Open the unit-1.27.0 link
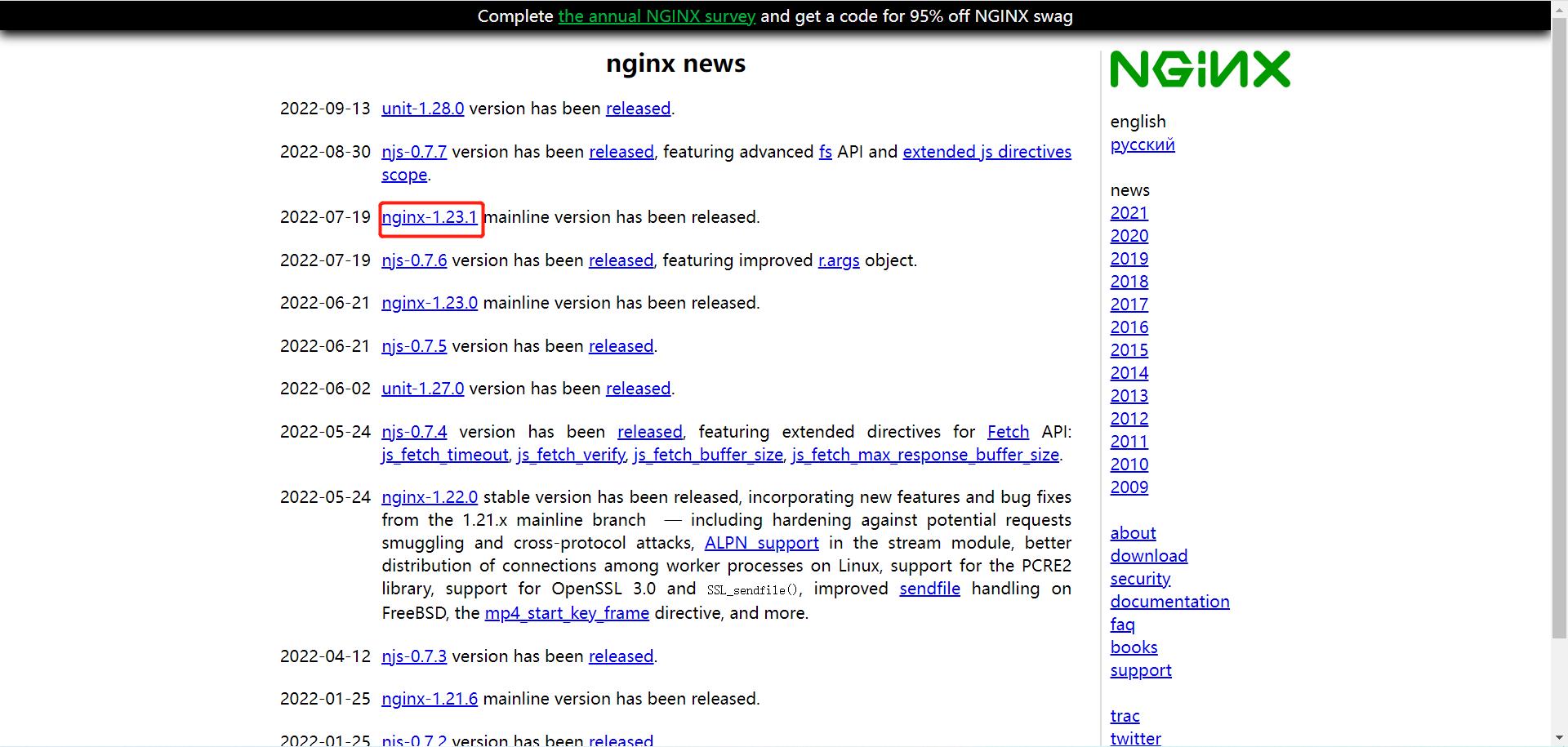 tap(423, 389)
